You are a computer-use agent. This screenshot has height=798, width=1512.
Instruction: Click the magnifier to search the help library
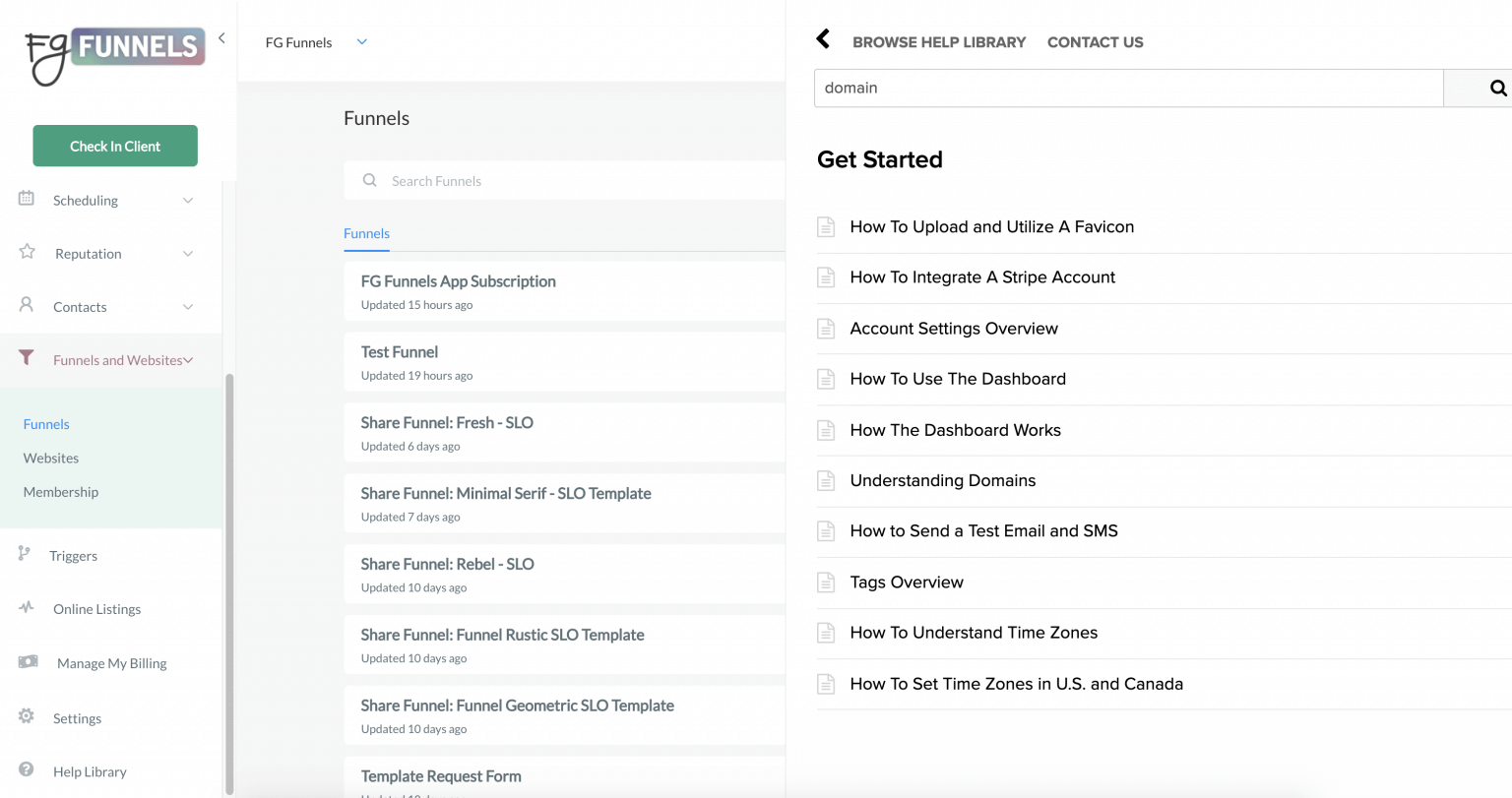(x=1498, y=88)
